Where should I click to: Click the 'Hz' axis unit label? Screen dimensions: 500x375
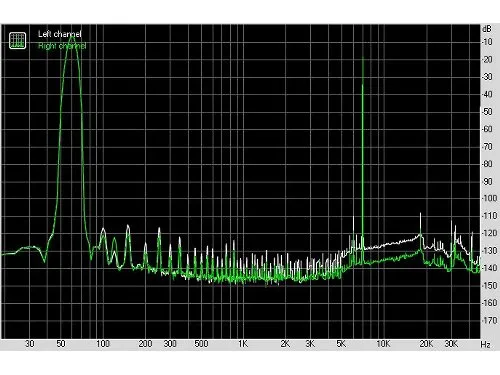click(x=485, y=344)
